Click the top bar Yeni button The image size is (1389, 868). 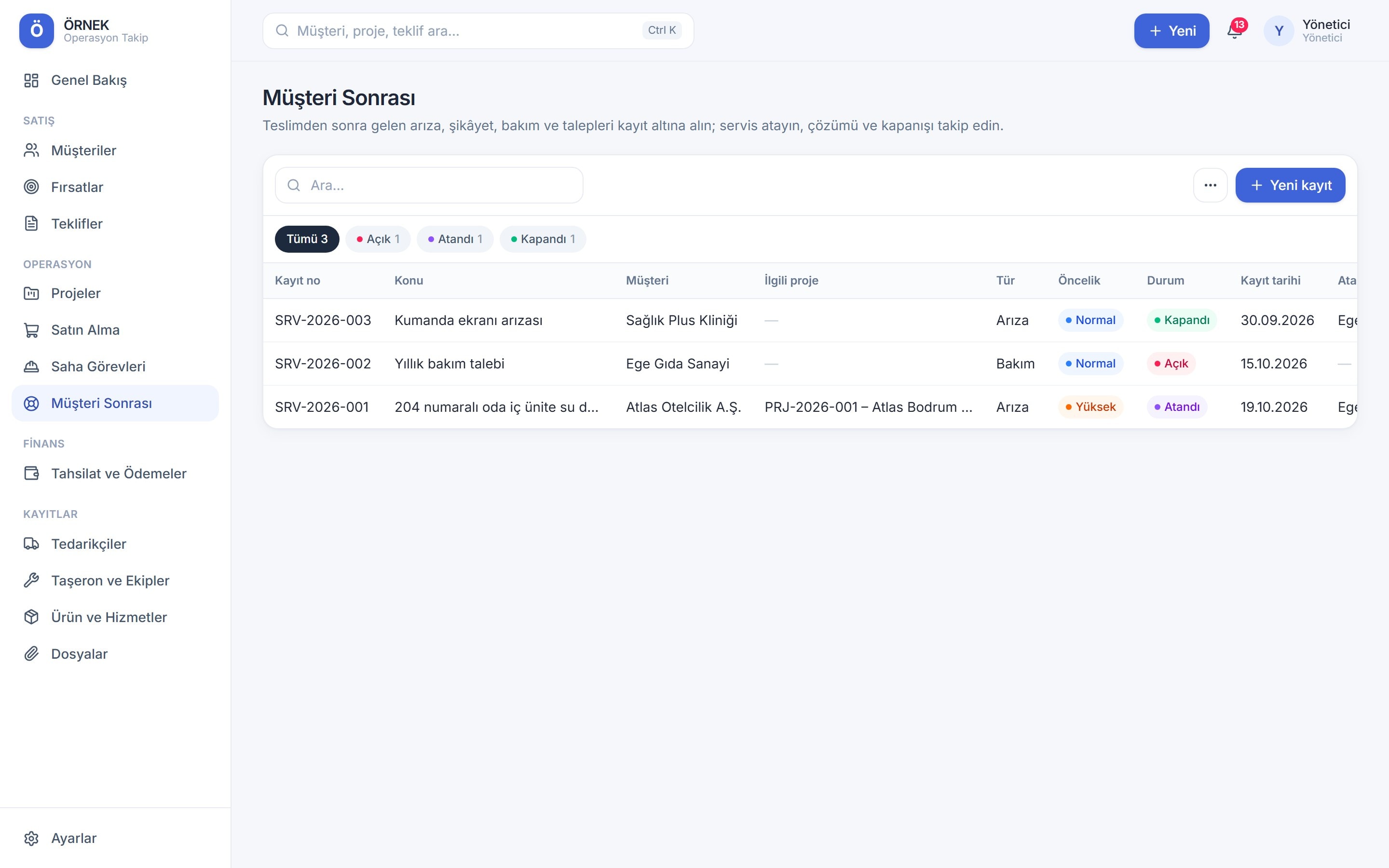point(1171,30)
